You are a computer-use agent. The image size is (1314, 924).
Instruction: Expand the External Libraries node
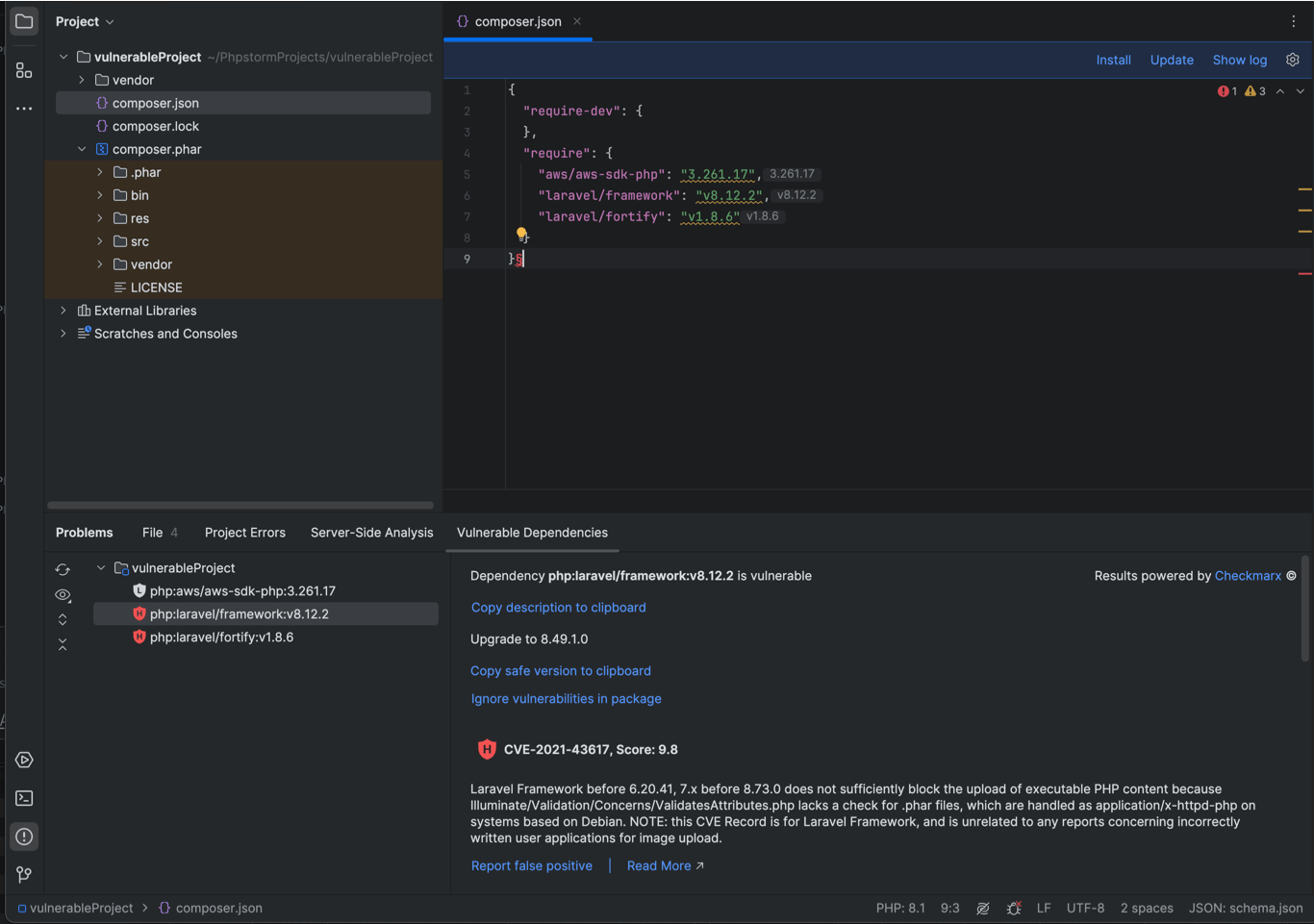click(63, 311)
